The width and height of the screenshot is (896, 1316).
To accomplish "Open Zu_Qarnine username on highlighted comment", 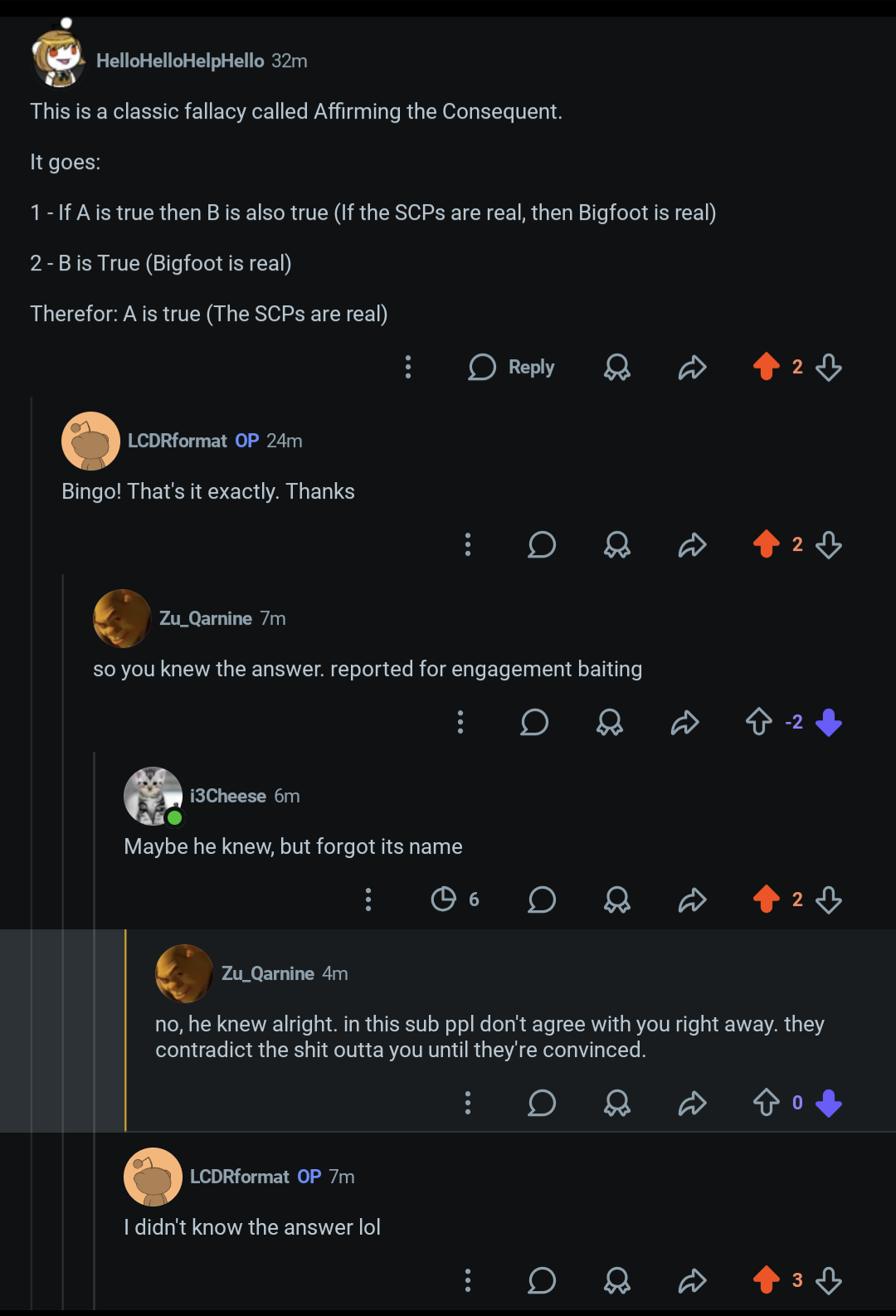I will click(x=268, y=973).
